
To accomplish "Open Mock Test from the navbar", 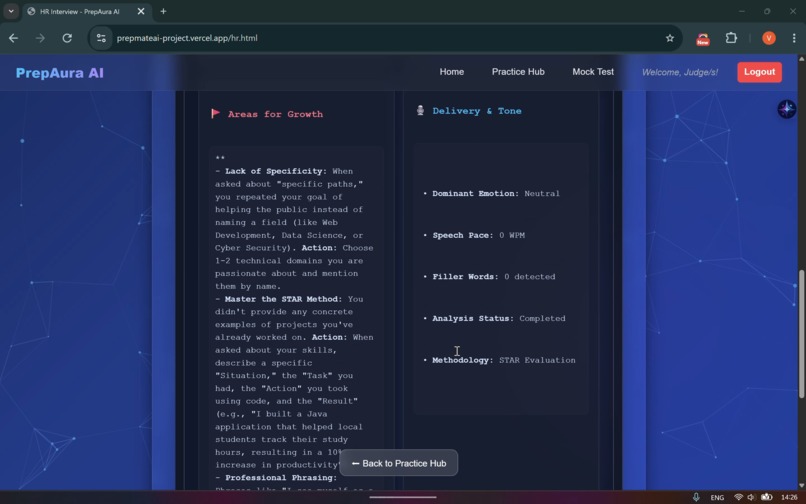I will [593, 72].
